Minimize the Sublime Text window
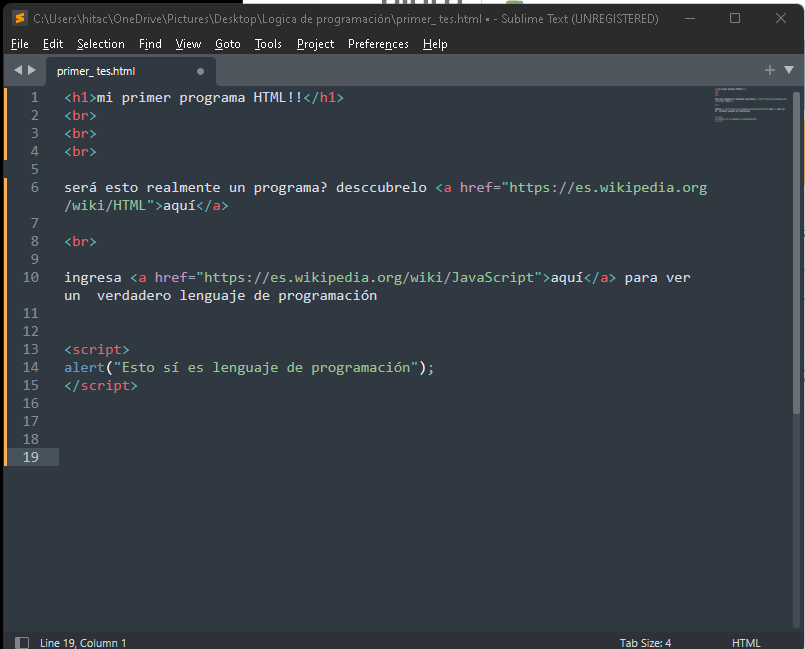 690,18
